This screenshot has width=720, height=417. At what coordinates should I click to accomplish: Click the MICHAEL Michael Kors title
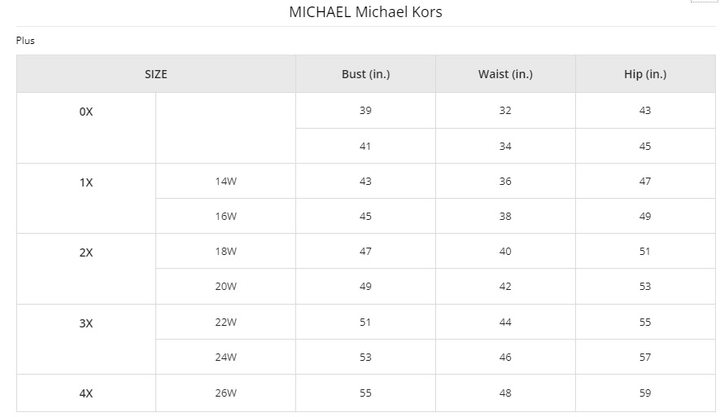click(365, 13)
